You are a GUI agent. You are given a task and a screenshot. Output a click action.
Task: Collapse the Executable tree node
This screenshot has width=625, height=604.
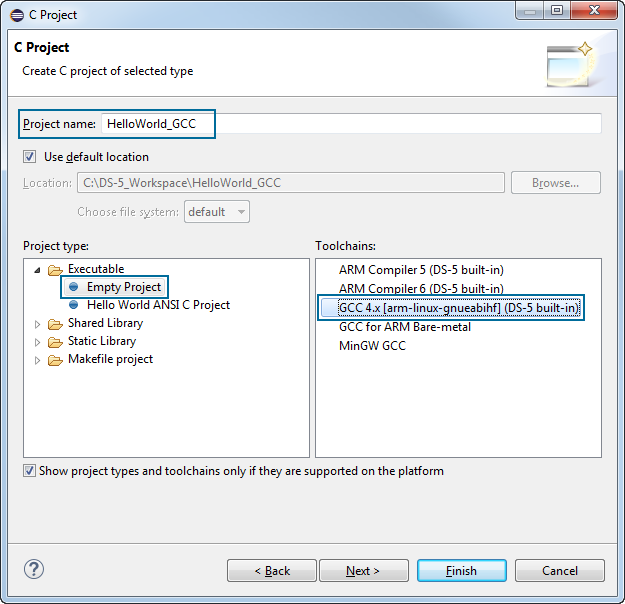point(38,270)
